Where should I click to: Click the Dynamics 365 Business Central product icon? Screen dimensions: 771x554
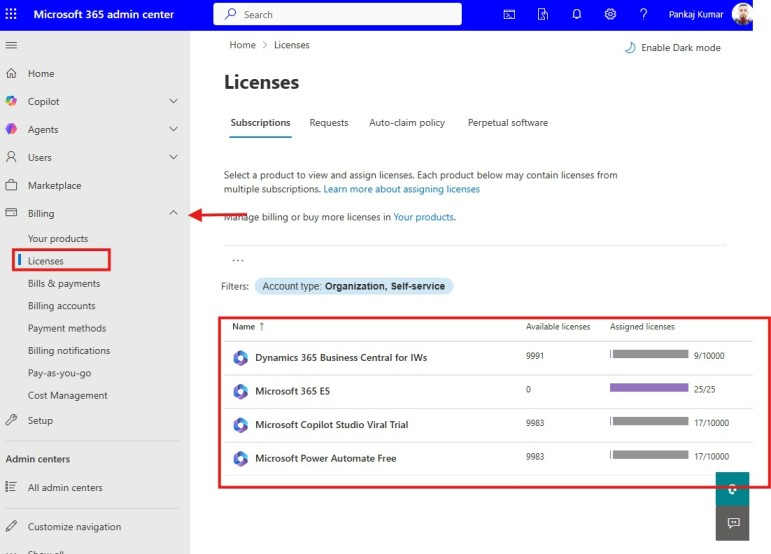click(x=240, y=358)
